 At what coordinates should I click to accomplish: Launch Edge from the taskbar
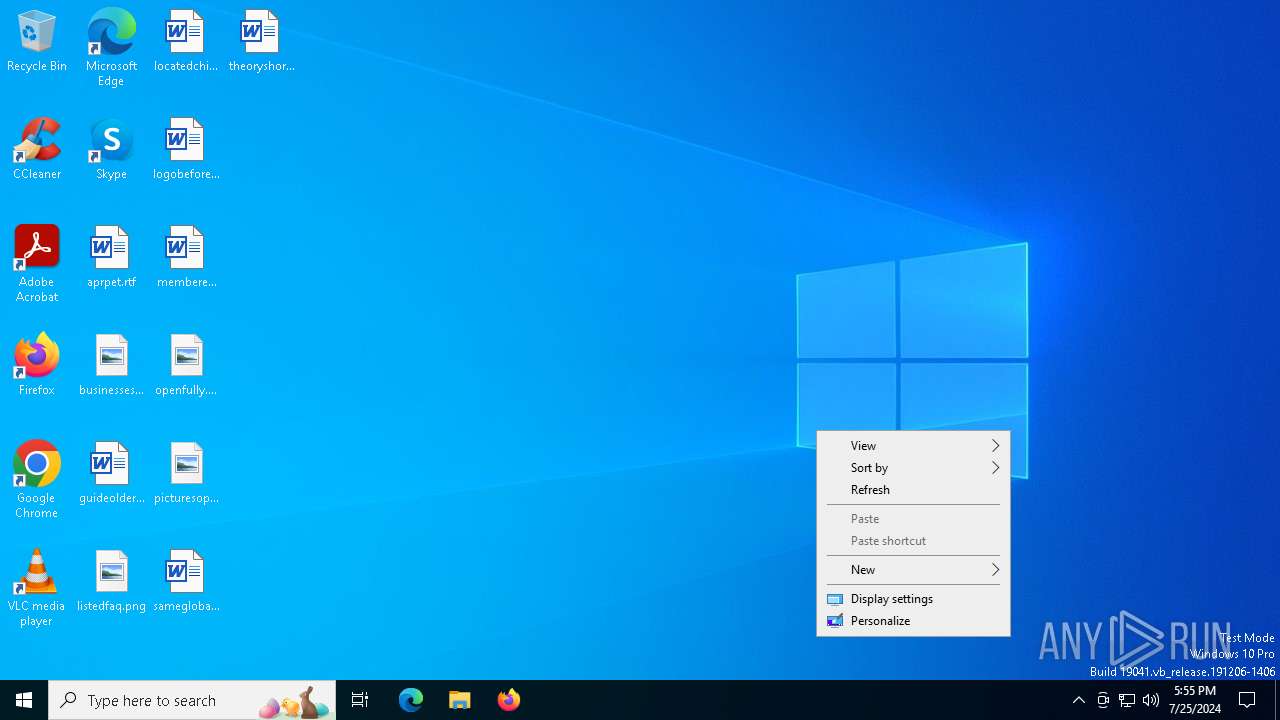click(x=411, y=700)
